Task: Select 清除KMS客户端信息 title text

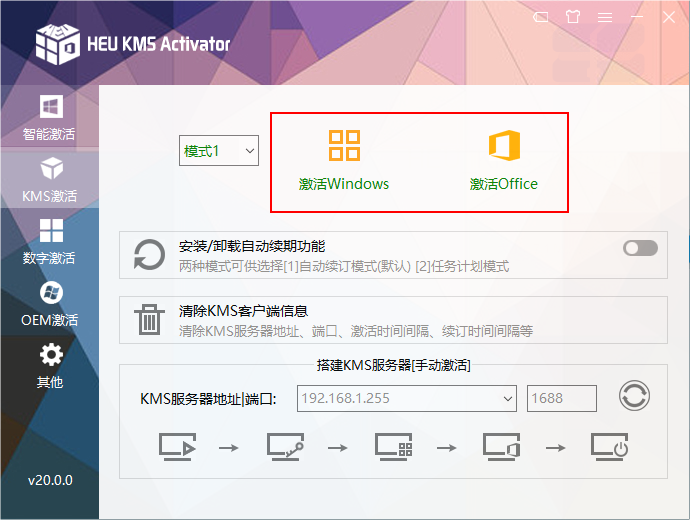Action: pos(243,311)
